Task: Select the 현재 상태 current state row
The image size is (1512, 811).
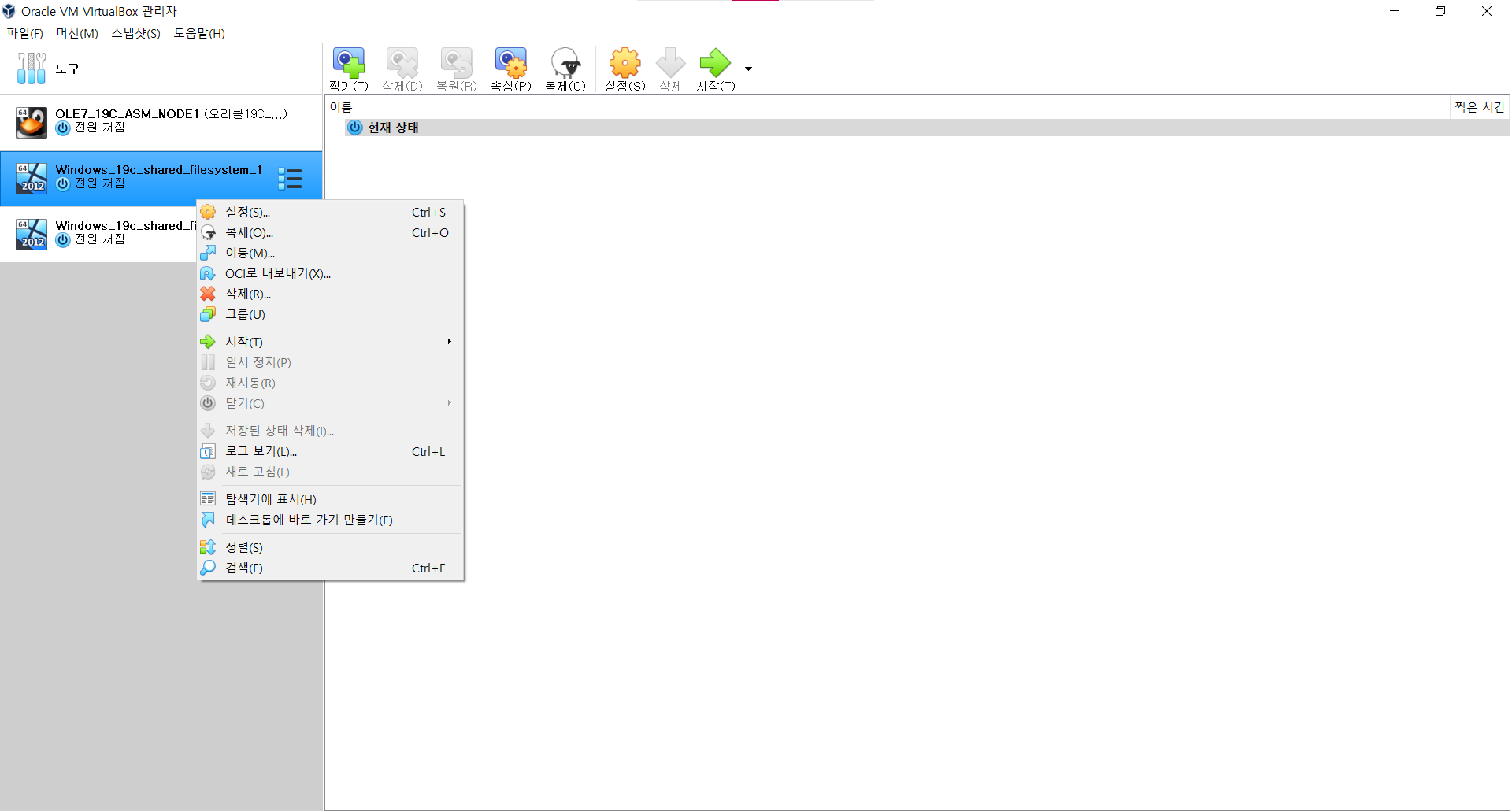Action: tap(927, 128)
